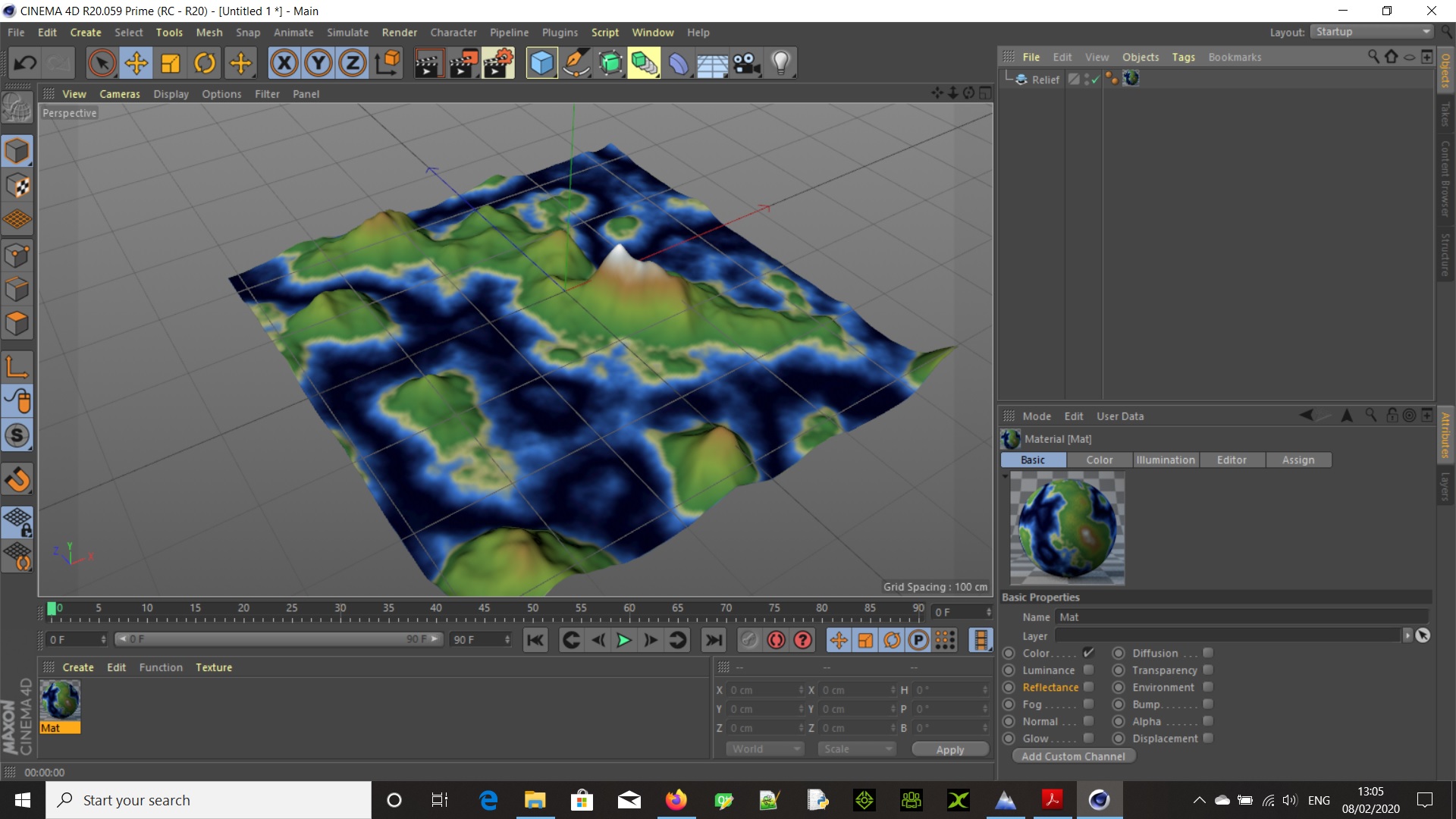1456x819 pixels.
Task: Open the World coordinate dropdown
Action: [x=764, y=748]
